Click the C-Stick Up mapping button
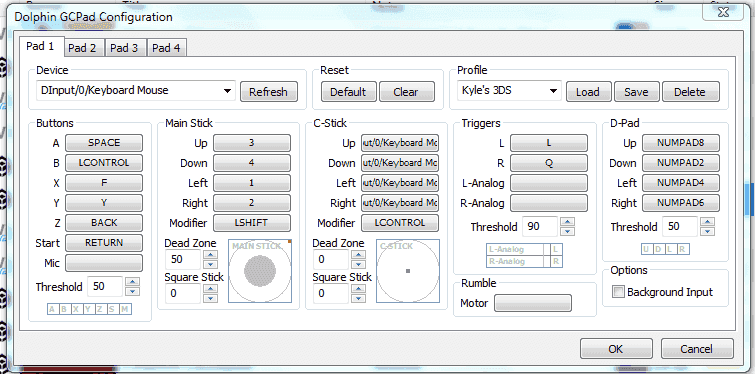Image resolution: width=755 pixels, height=374 pixels. point(400,143)
